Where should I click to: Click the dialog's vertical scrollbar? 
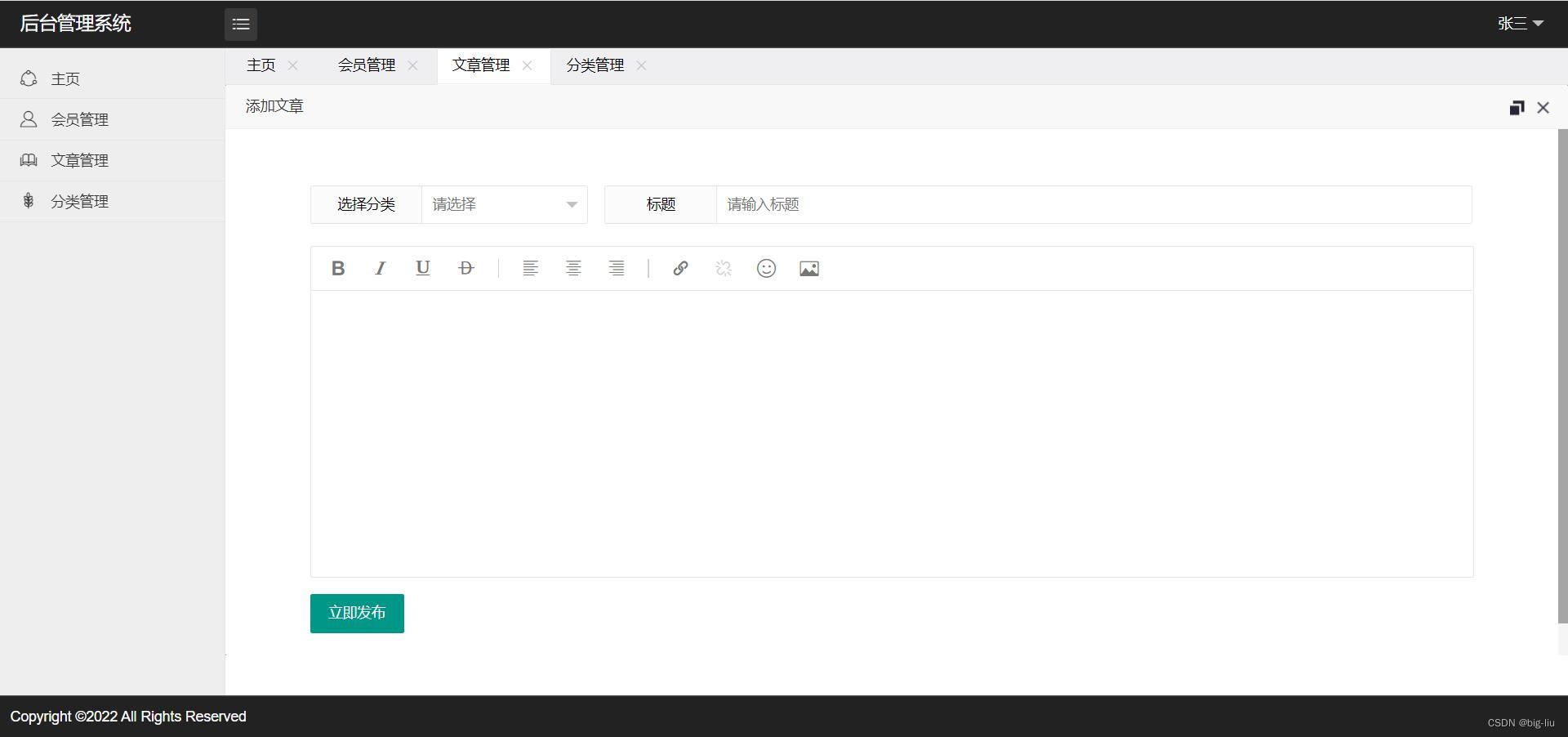tap(1562, 376)
